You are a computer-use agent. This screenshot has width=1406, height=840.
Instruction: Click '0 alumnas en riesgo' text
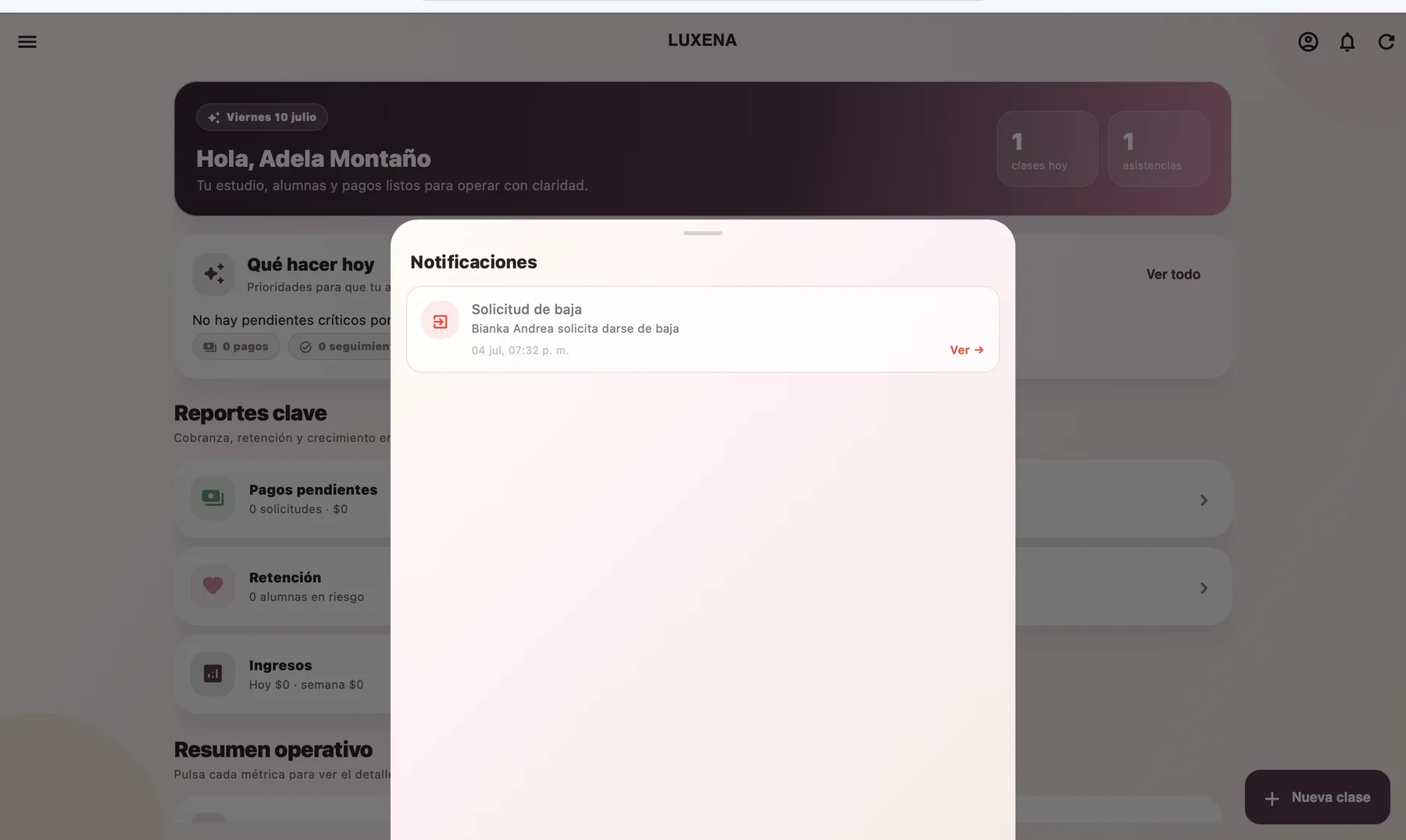click(306, 597)
